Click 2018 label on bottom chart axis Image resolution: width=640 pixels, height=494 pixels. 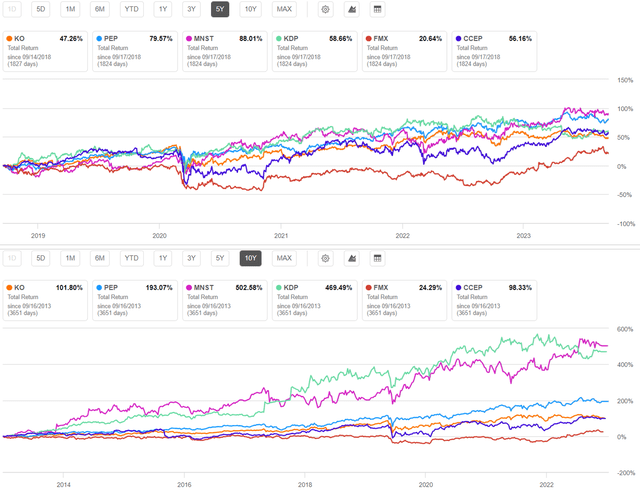pos(305,485)
